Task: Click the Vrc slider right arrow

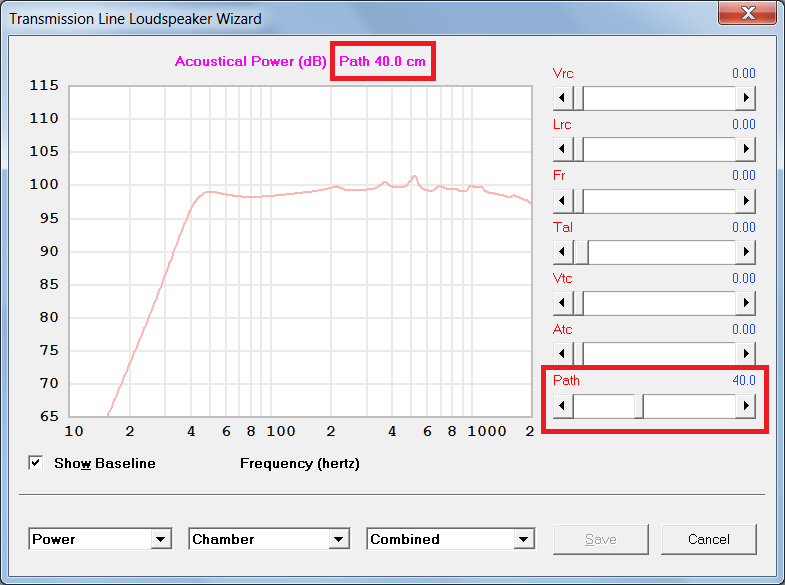Action: (x=745, y=98)
